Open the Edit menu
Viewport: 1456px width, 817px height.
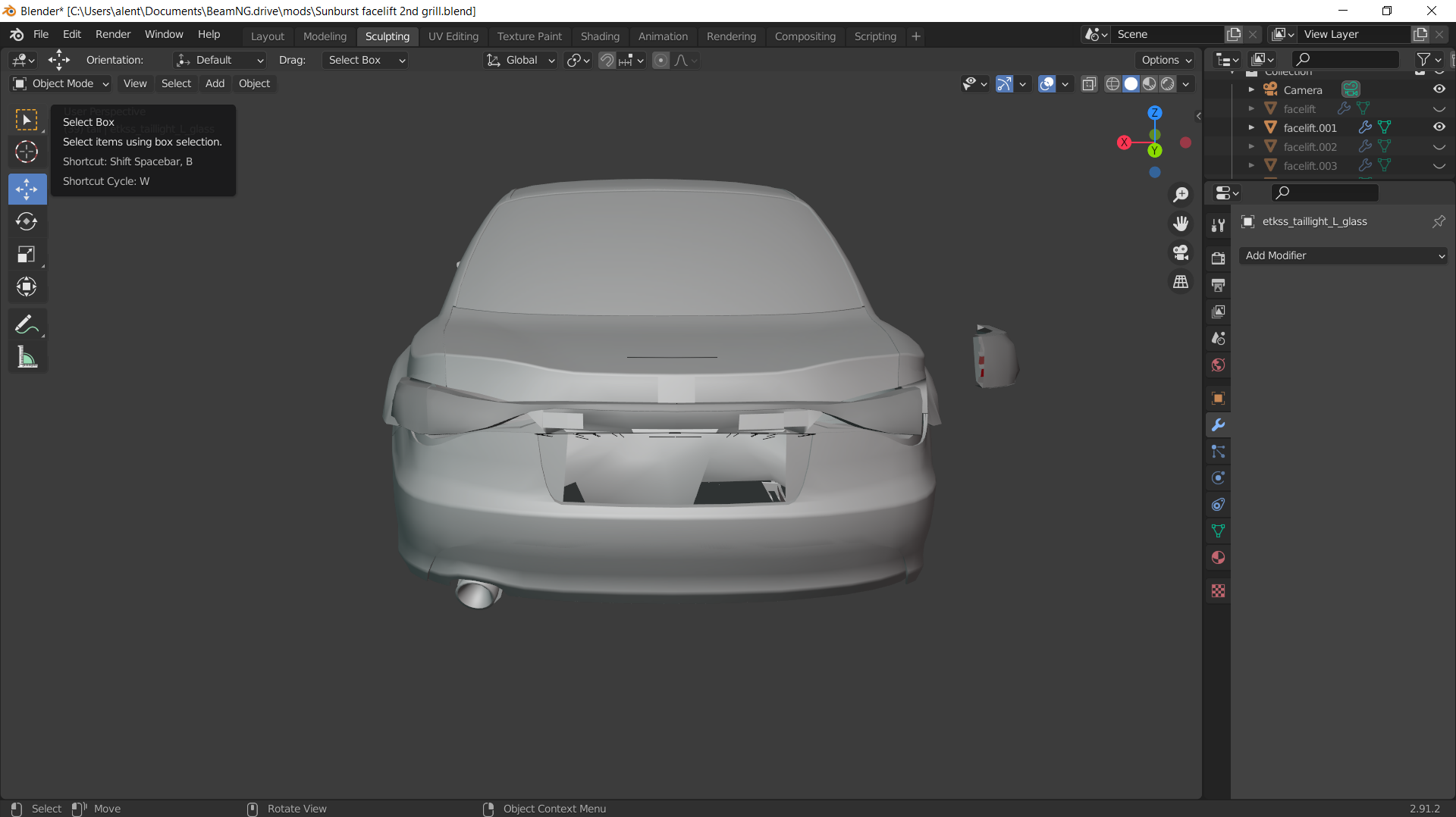pyautogui.click(x=72, y=34)
